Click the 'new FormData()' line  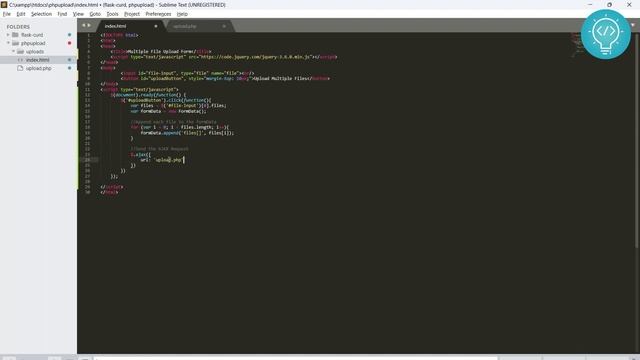pos(169,111)
